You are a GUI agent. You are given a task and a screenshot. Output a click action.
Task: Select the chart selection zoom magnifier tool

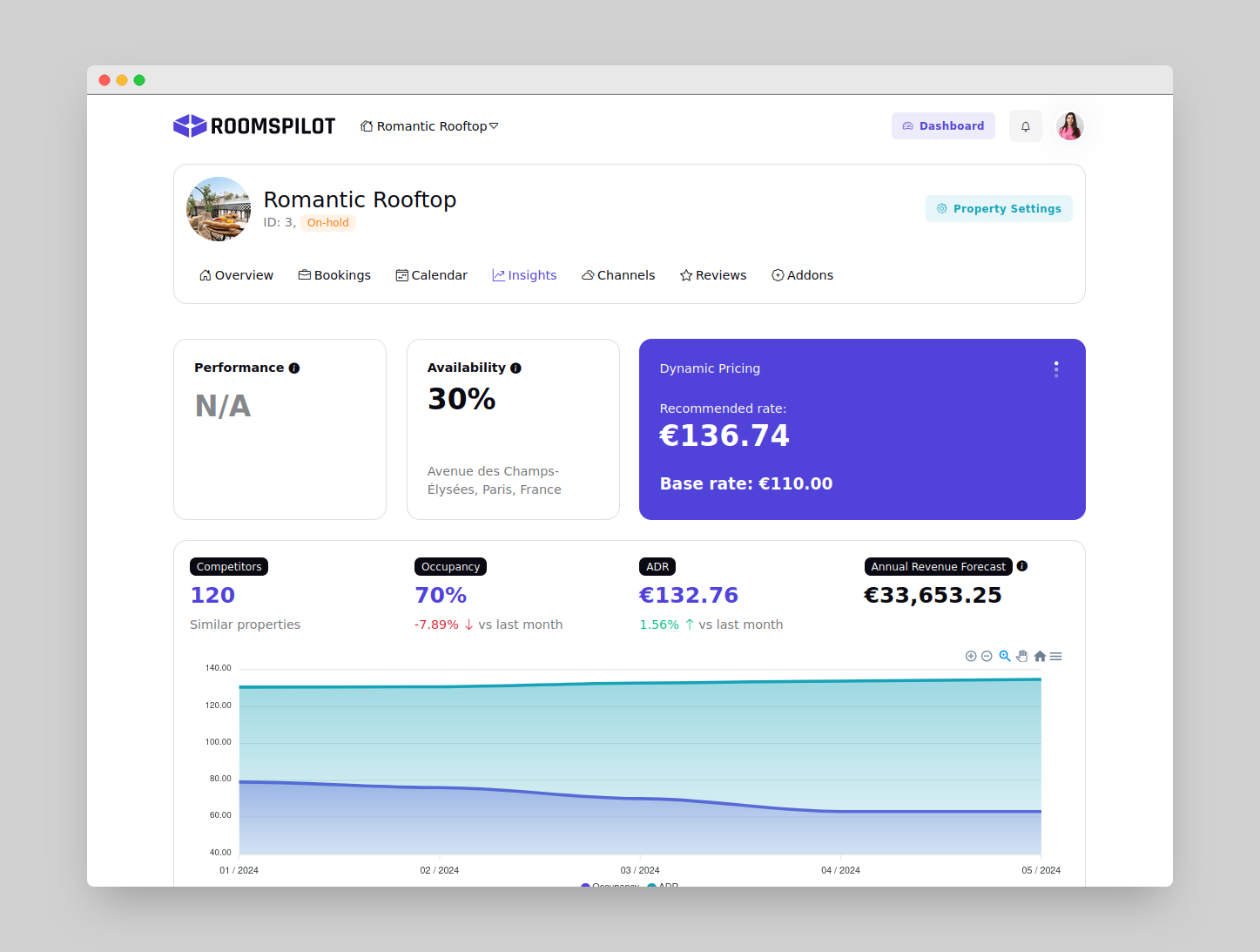1005,656
